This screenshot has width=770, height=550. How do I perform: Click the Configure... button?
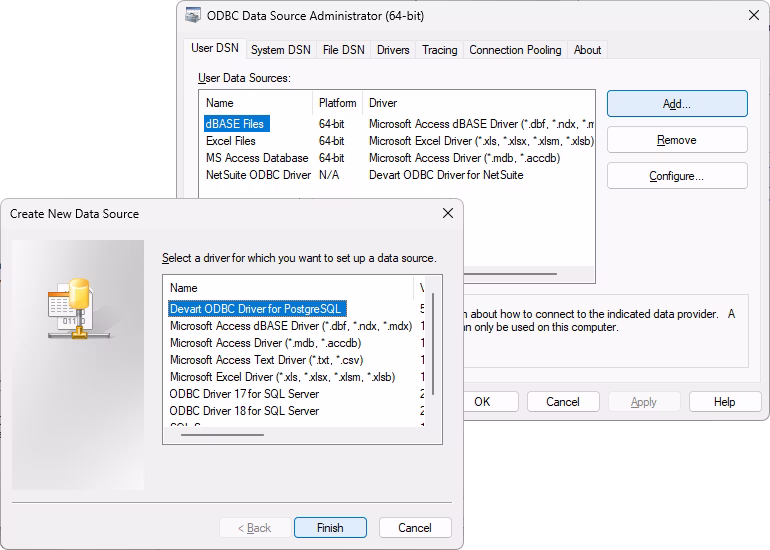(677, 176)
